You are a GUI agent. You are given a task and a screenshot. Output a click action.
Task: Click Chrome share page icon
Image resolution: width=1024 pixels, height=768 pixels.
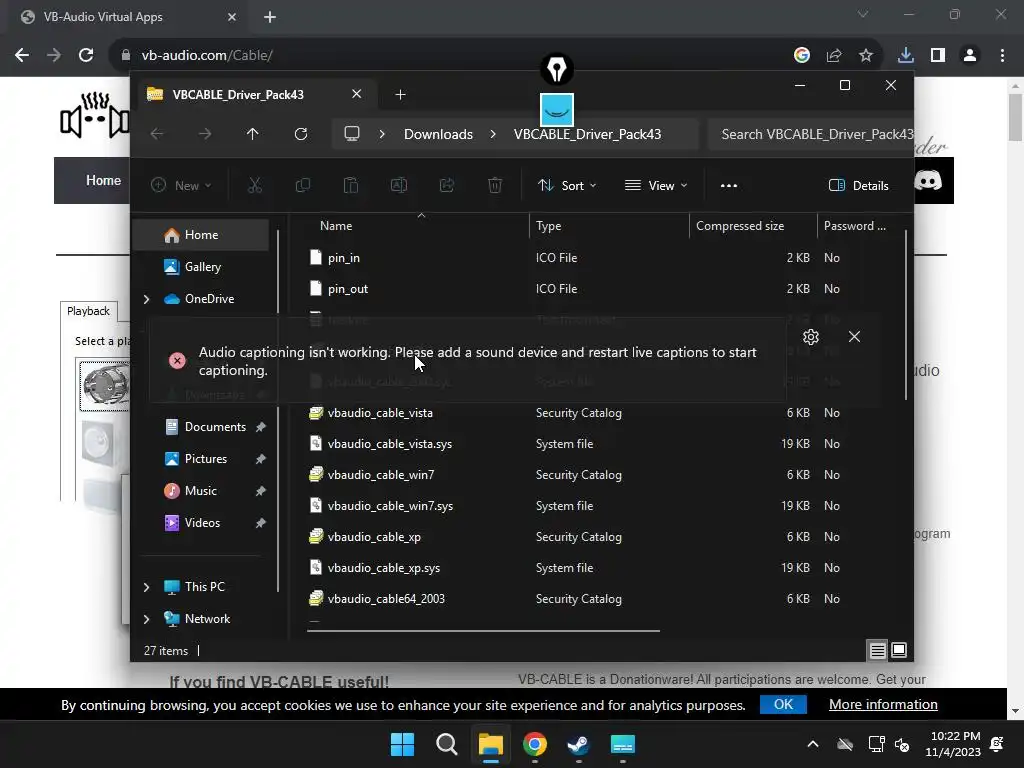[834, 56]
